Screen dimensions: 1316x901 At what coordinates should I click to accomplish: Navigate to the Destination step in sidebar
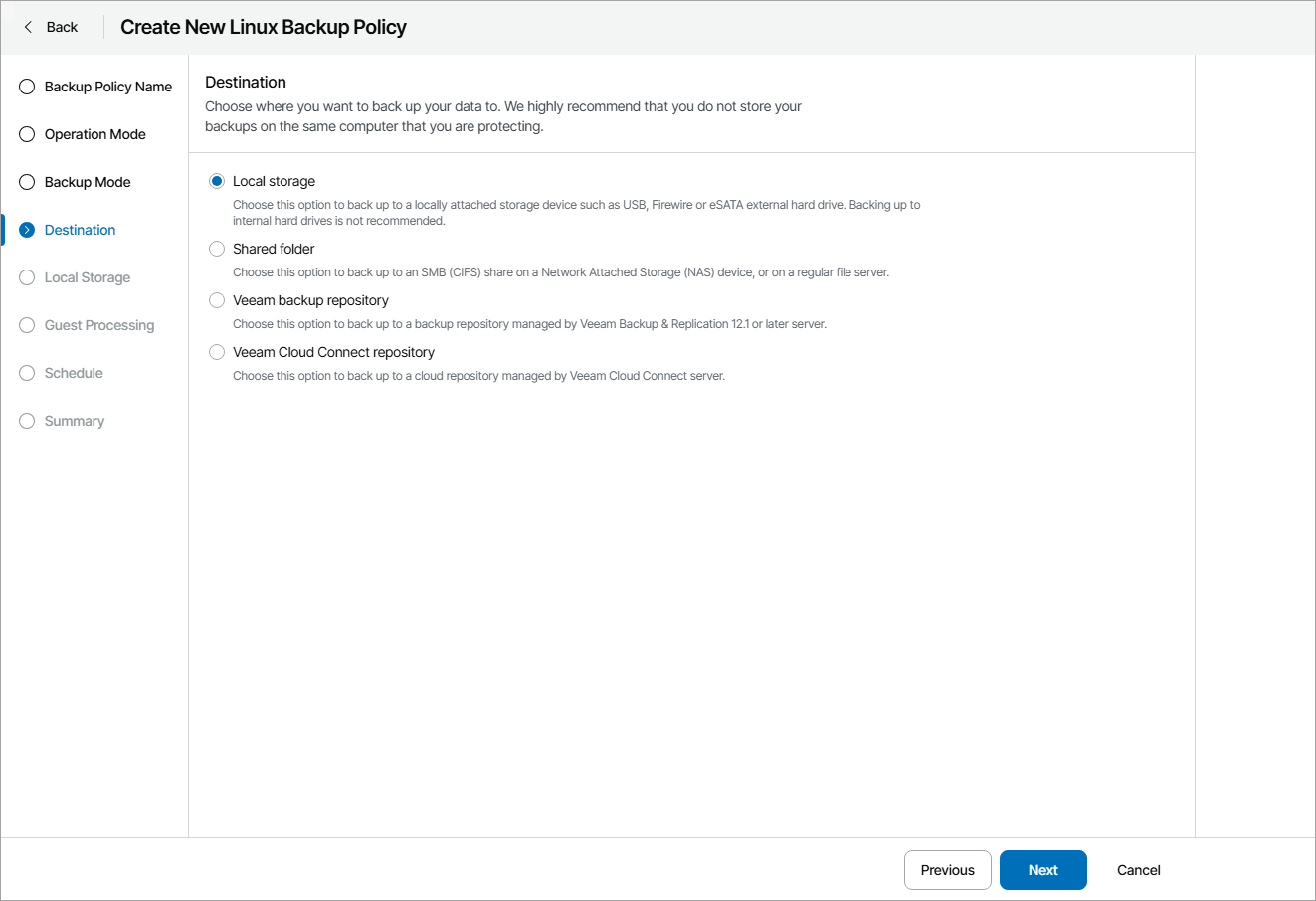78,230
